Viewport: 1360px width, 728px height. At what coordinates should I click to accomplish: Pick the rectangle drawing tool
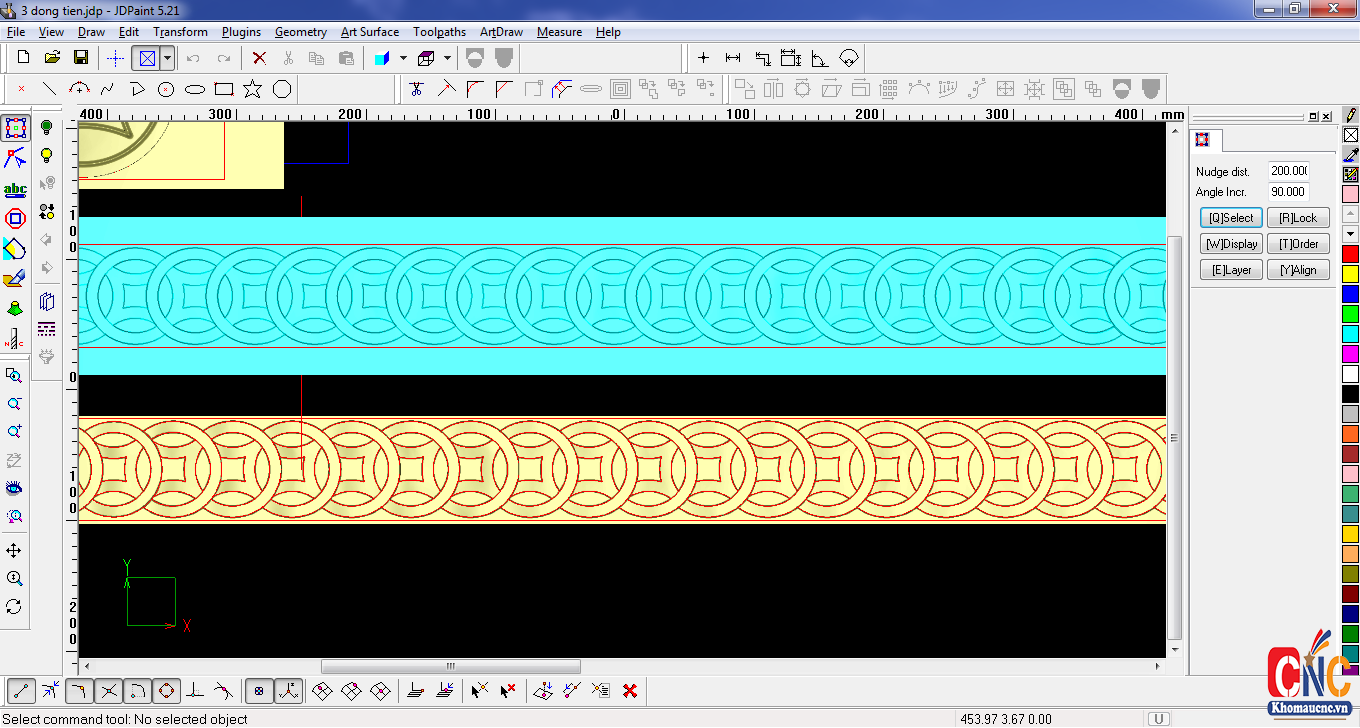pos(224,89)
